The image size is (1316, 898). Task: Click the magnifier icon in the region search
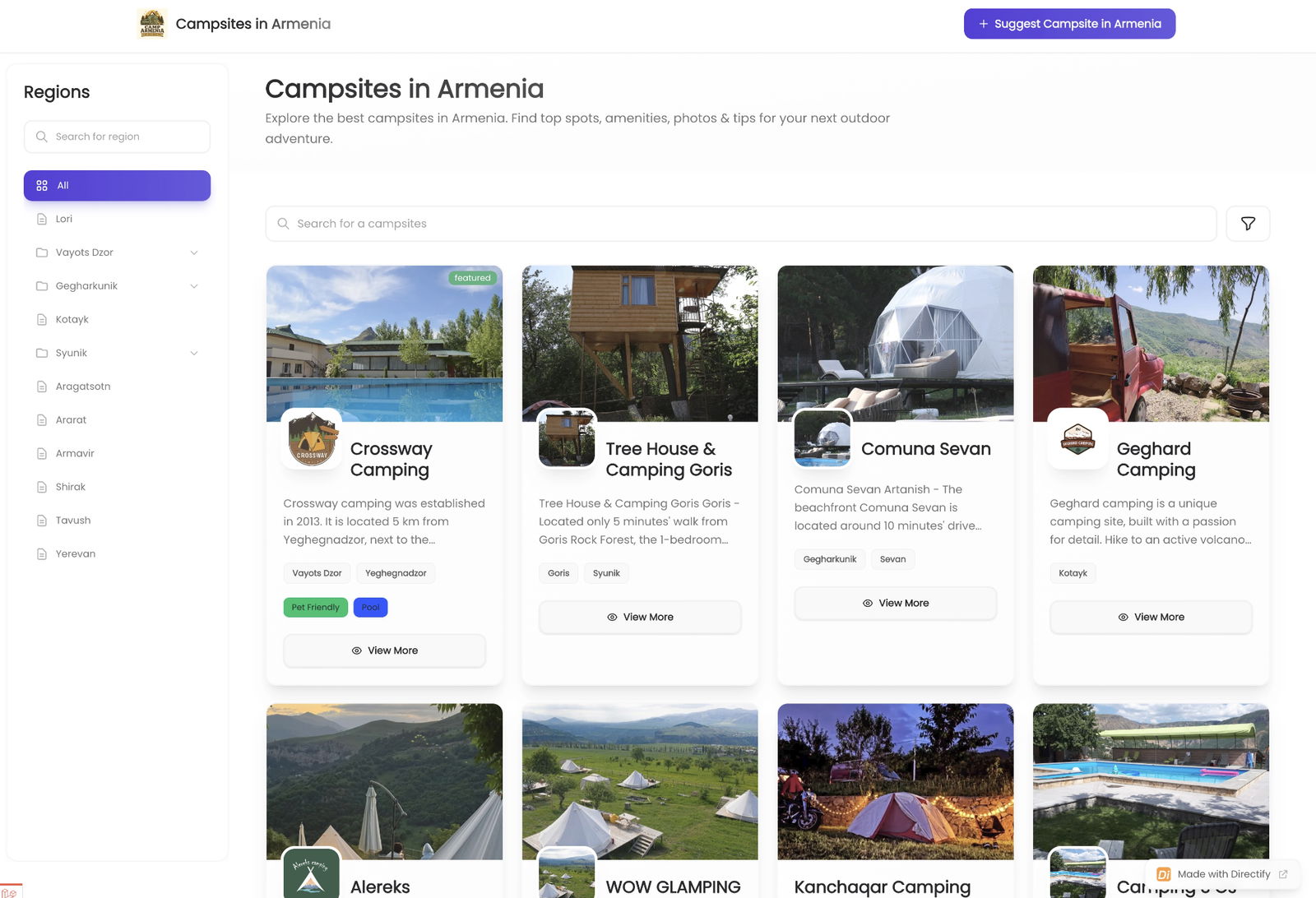41,137
